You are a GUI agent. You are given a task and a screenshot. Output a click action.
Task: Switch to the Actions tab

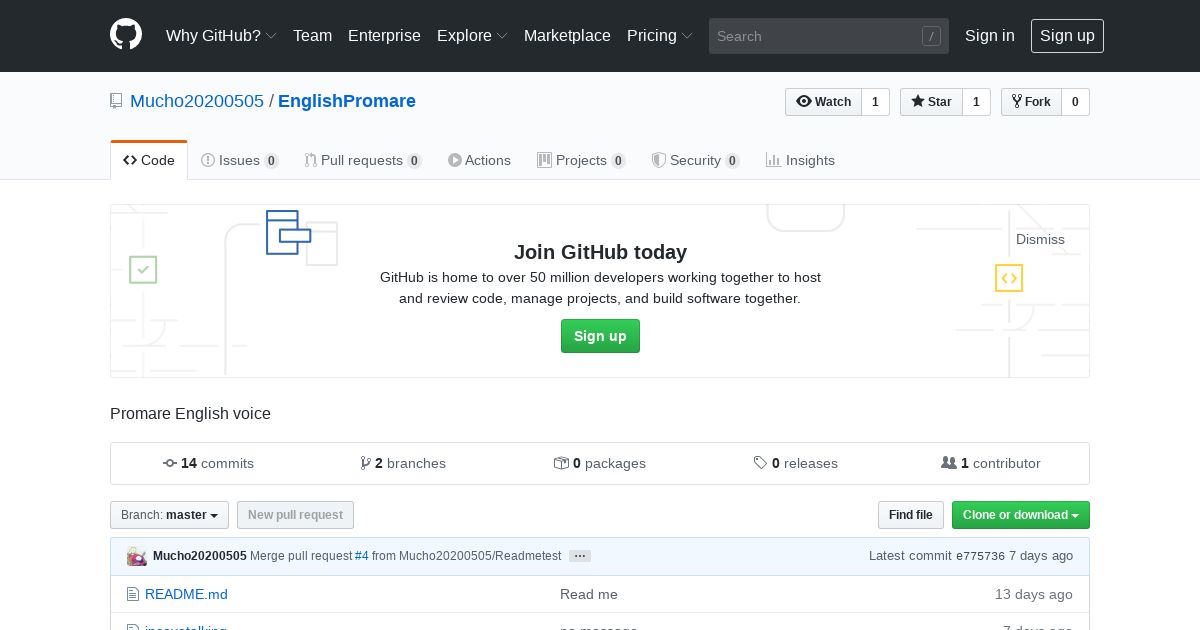pos(479,160)
